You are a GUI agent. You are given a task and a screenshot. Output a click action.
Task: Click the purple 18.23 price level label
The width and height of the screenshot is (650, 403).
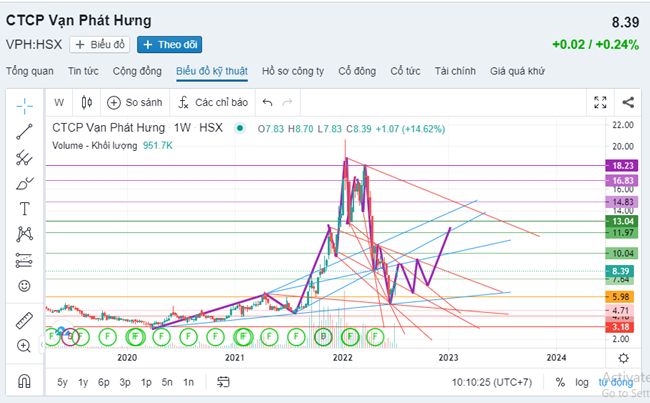pyautogui.click(x=623, y=165)
